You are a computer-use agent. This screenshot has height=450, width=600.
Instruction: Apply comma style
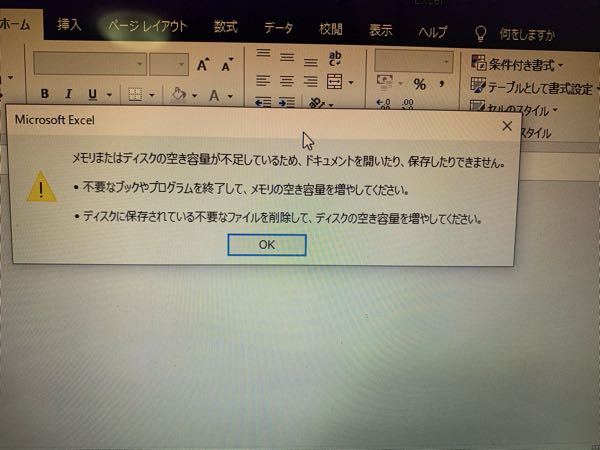pyautogui.click(x=442, y=83)
